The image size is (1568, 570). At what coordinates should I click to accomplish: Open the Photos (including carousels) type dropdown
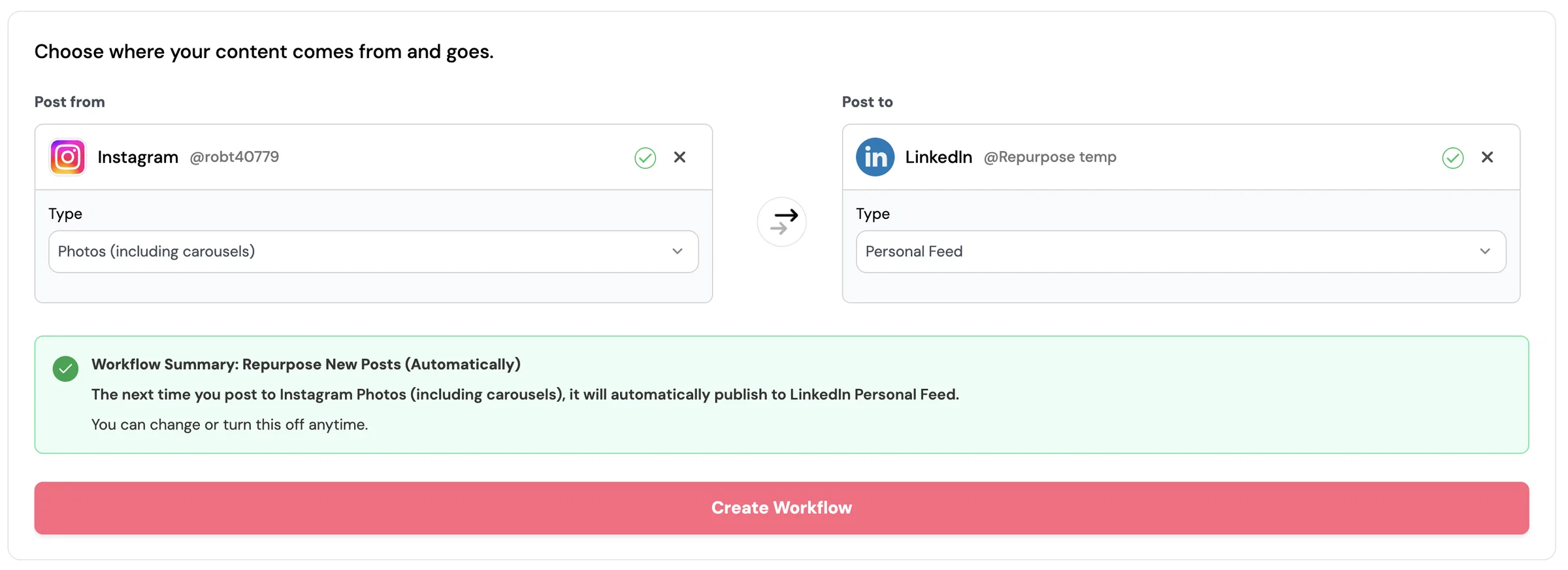pos(374,252)
